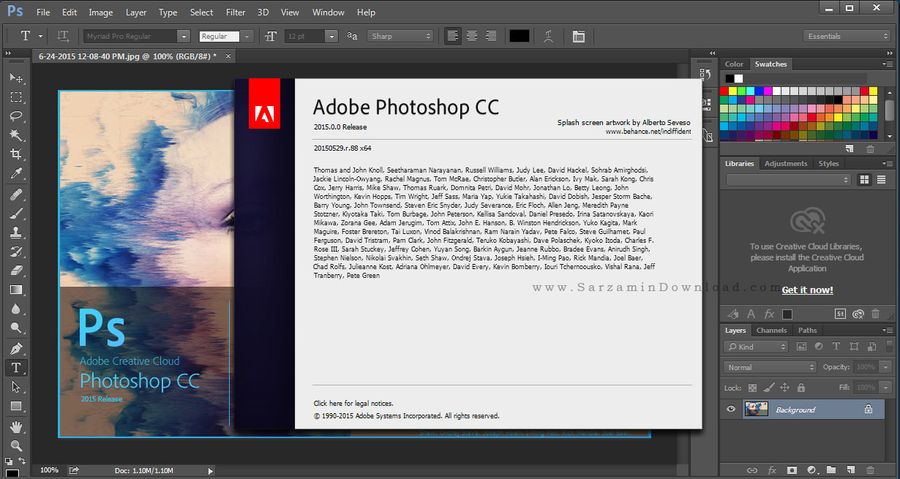Open the Filter menu
The width and height of the screenshot is (900, 479).
(235, 12)
